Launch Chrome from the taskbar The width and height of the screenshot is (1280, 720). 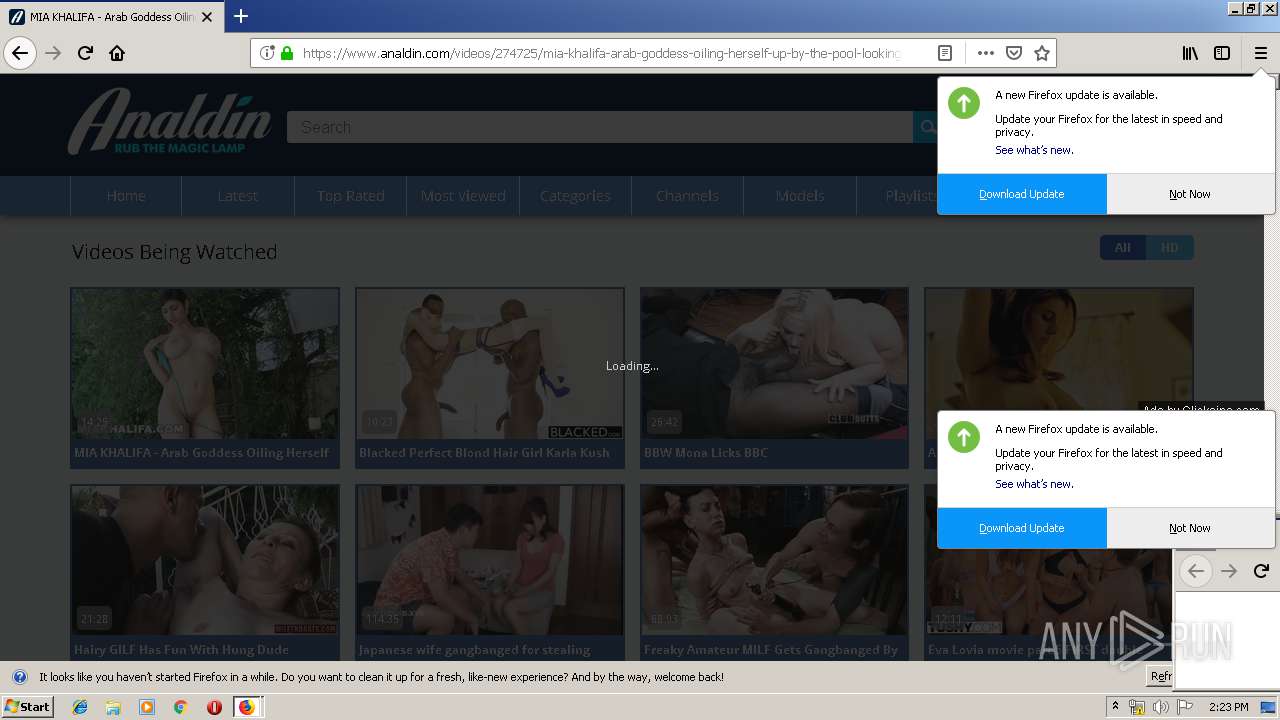pyautogui.click(x=180, y=707)
